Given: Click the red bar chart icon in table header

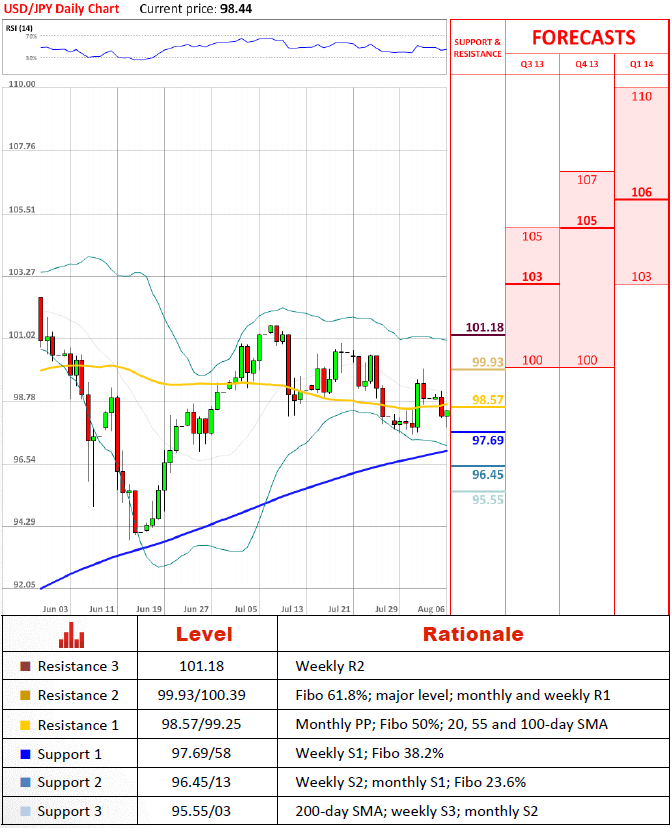Looking at the screenshot, I should [71, 635].
